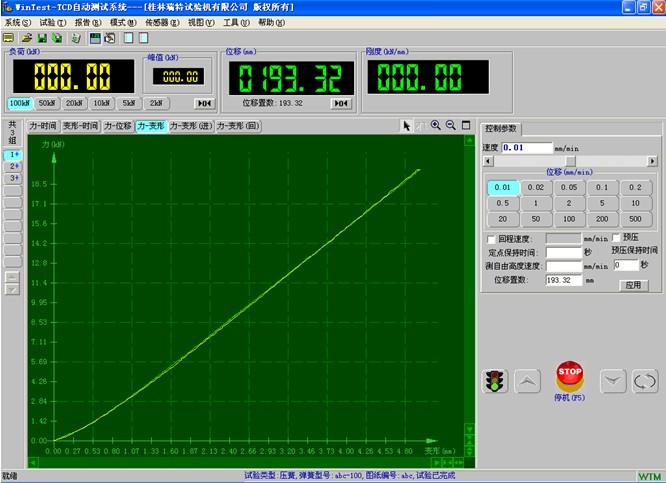The image size is (666, 483).
Task: Click the load display reset arrow button
Action: (204, 103)
